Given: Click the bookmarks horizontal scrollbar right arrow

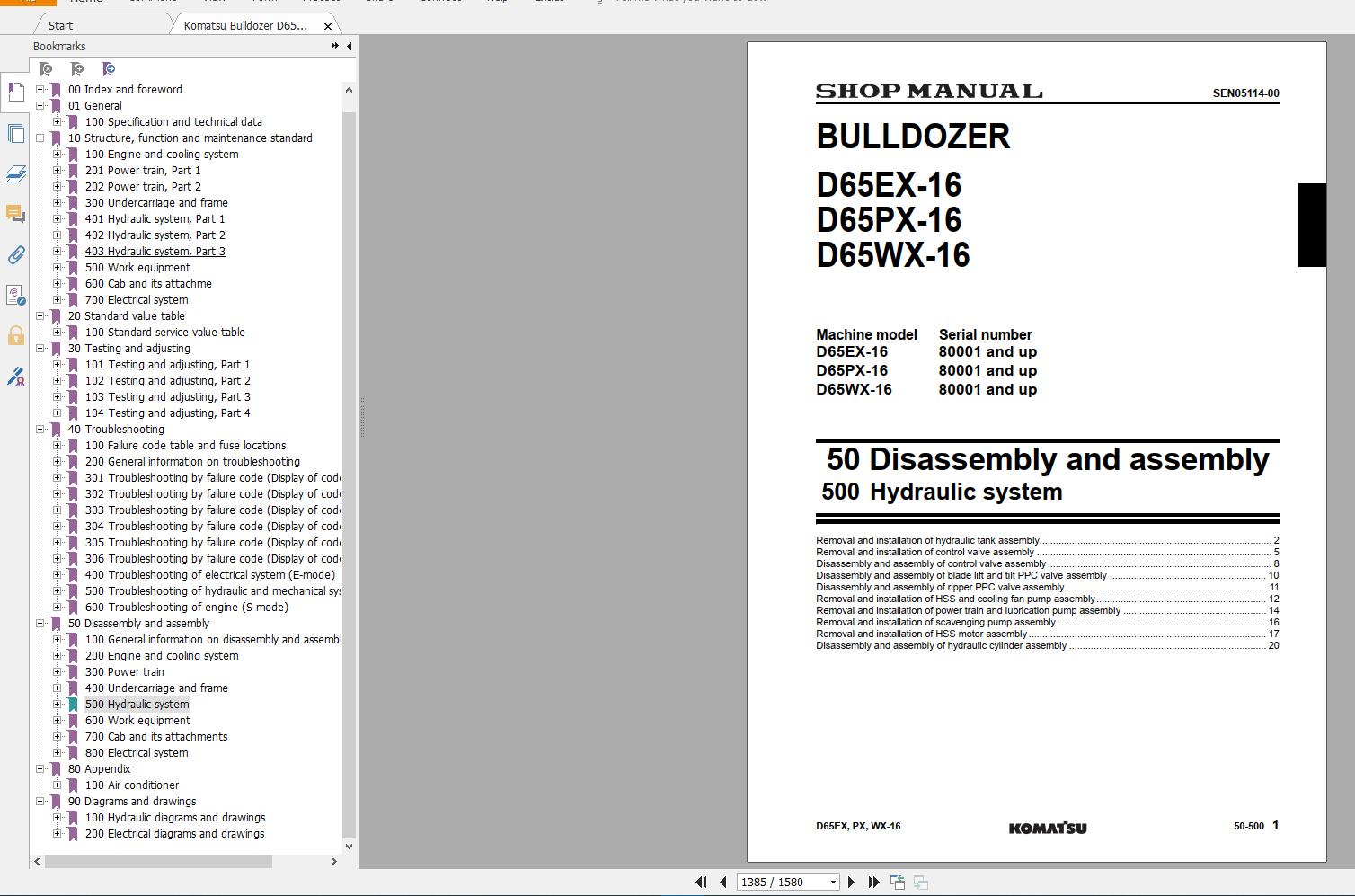Looking at the screenshot, I should pos(333,861).
